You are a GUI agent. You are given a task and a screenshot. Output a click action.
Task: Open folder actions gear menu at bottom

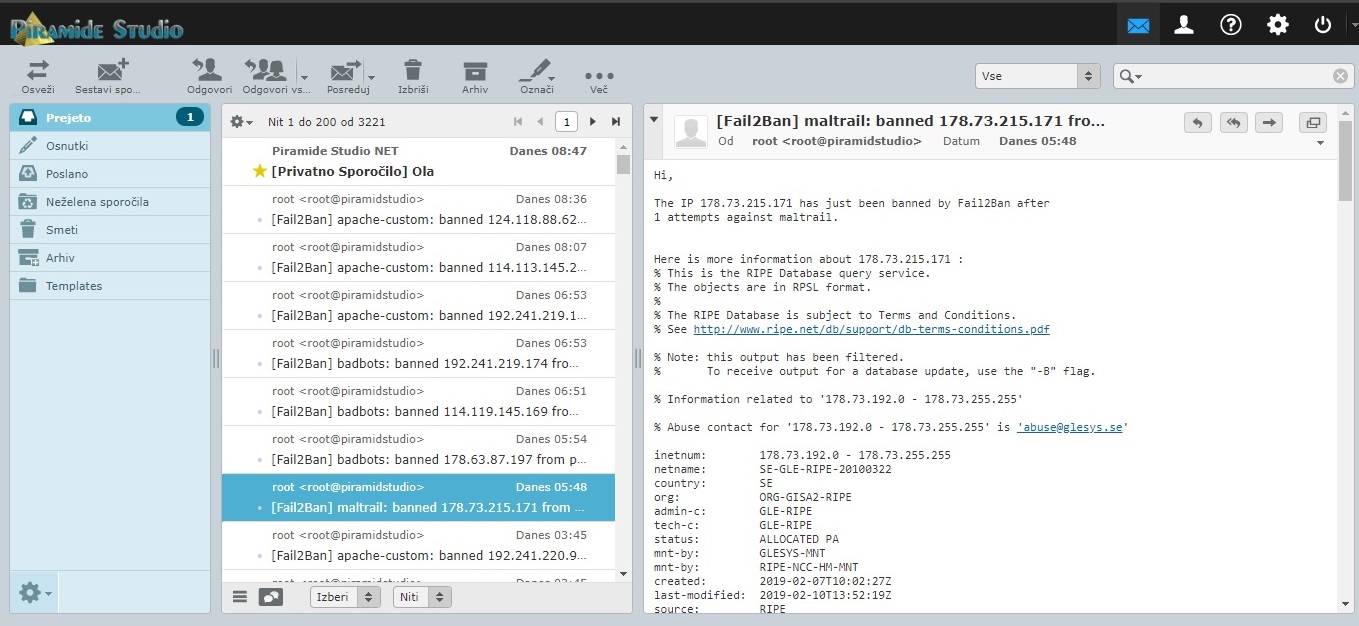coord(34,593)
